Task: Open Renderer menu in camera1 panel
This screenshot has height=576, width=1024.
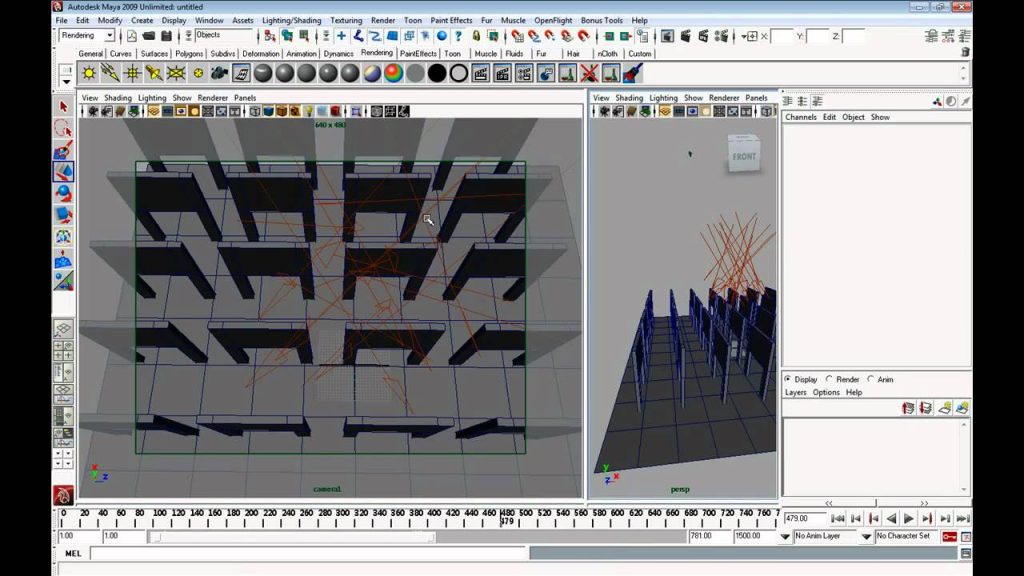Action: click(x=212, y=97)
